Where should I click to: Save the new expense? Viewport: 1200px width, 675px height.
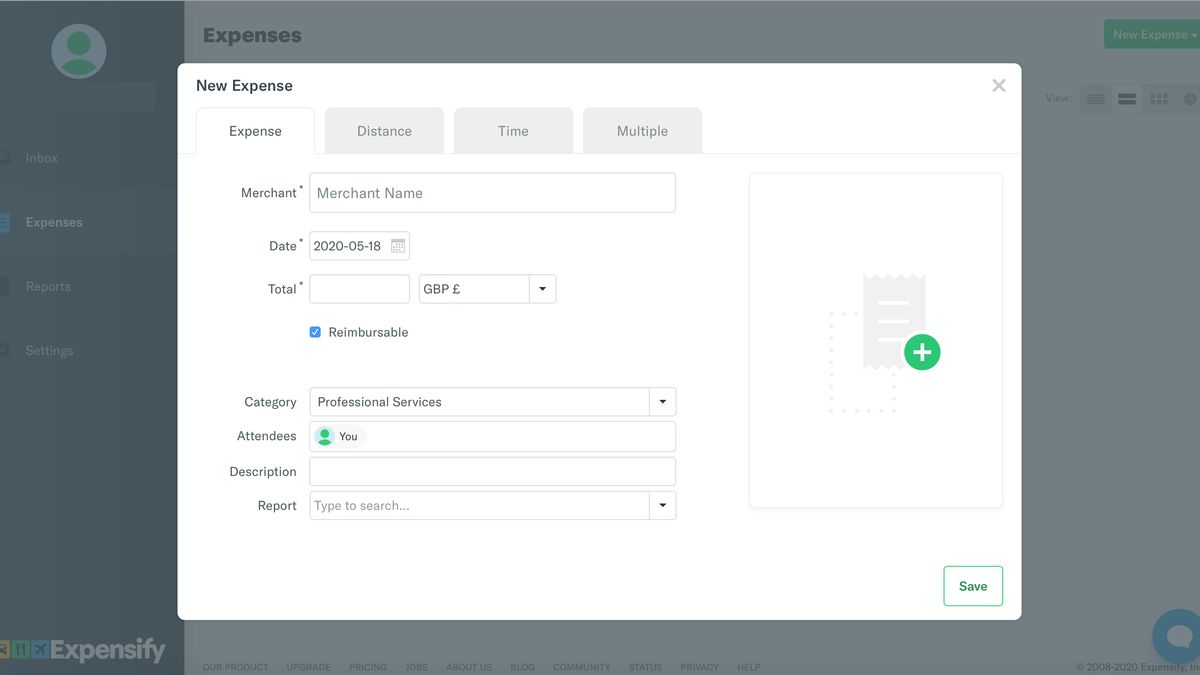(972, 586)
